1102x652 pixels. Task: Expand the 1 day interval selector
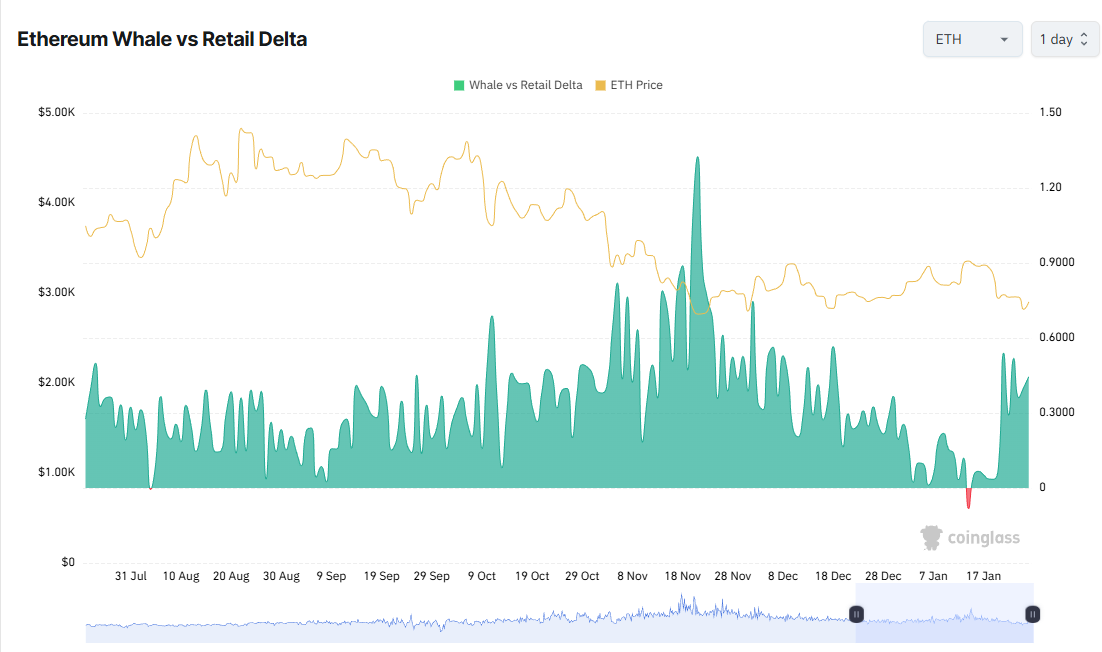coord(1063,38)
